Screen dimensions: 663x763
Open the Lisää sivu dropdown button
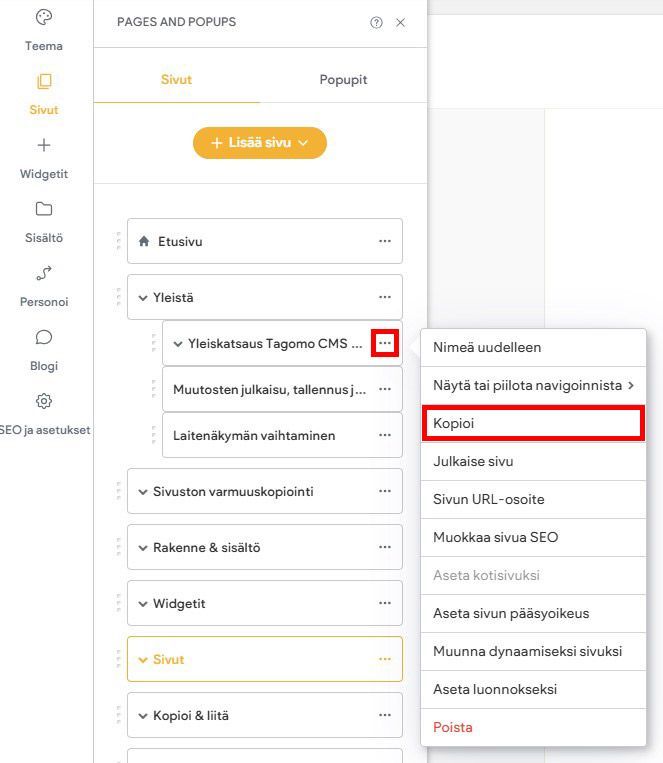click(x=260, y=143)
